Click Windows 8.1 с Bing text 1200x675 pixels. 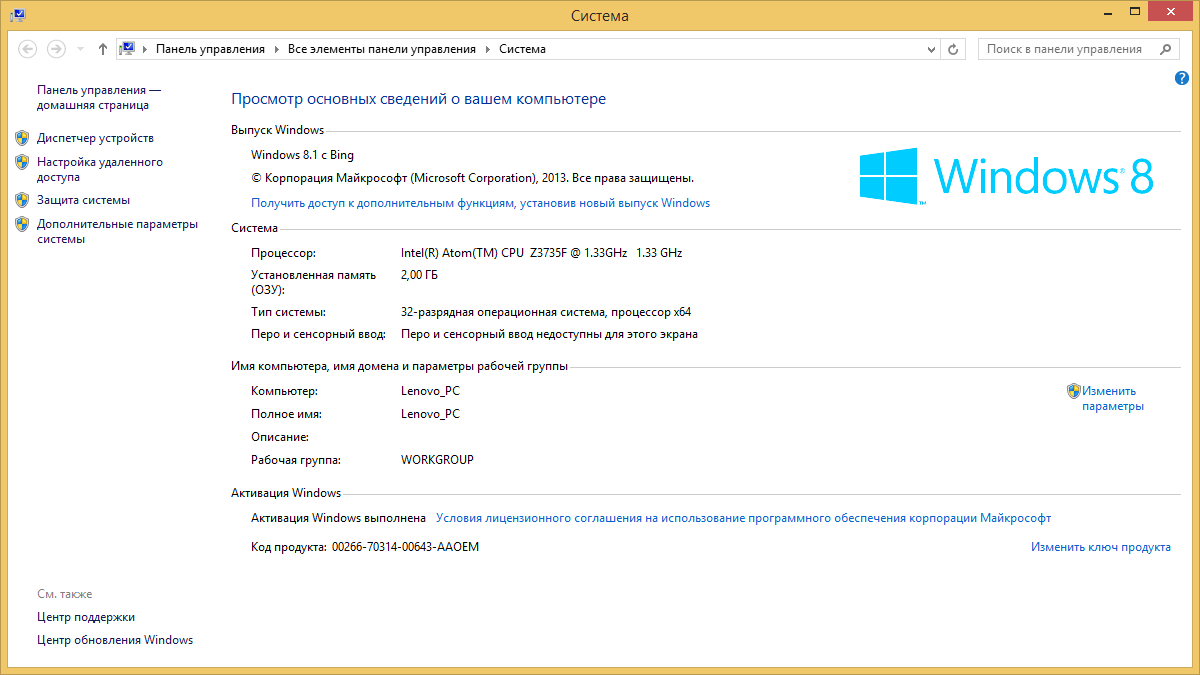coord(302,155)
